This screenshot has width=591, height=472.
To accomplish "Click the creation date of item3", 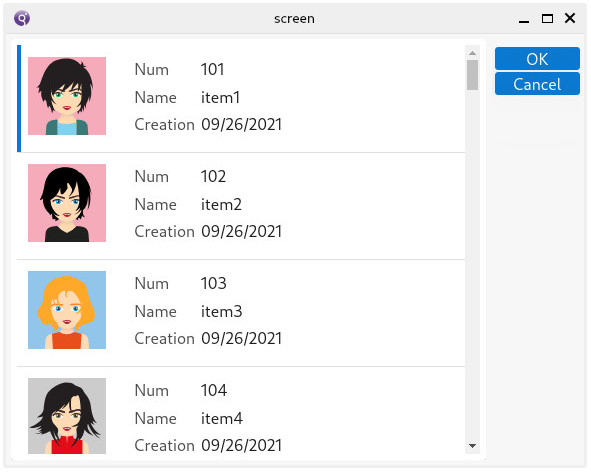I will tap(242, 339).
